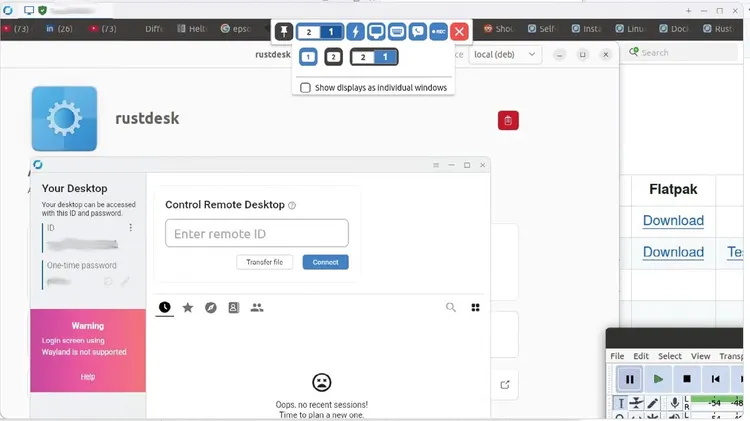The width and height of the screenshot is (750, 421).
Task: Switch to the discovered compass tab
Action: coord(210,308)
